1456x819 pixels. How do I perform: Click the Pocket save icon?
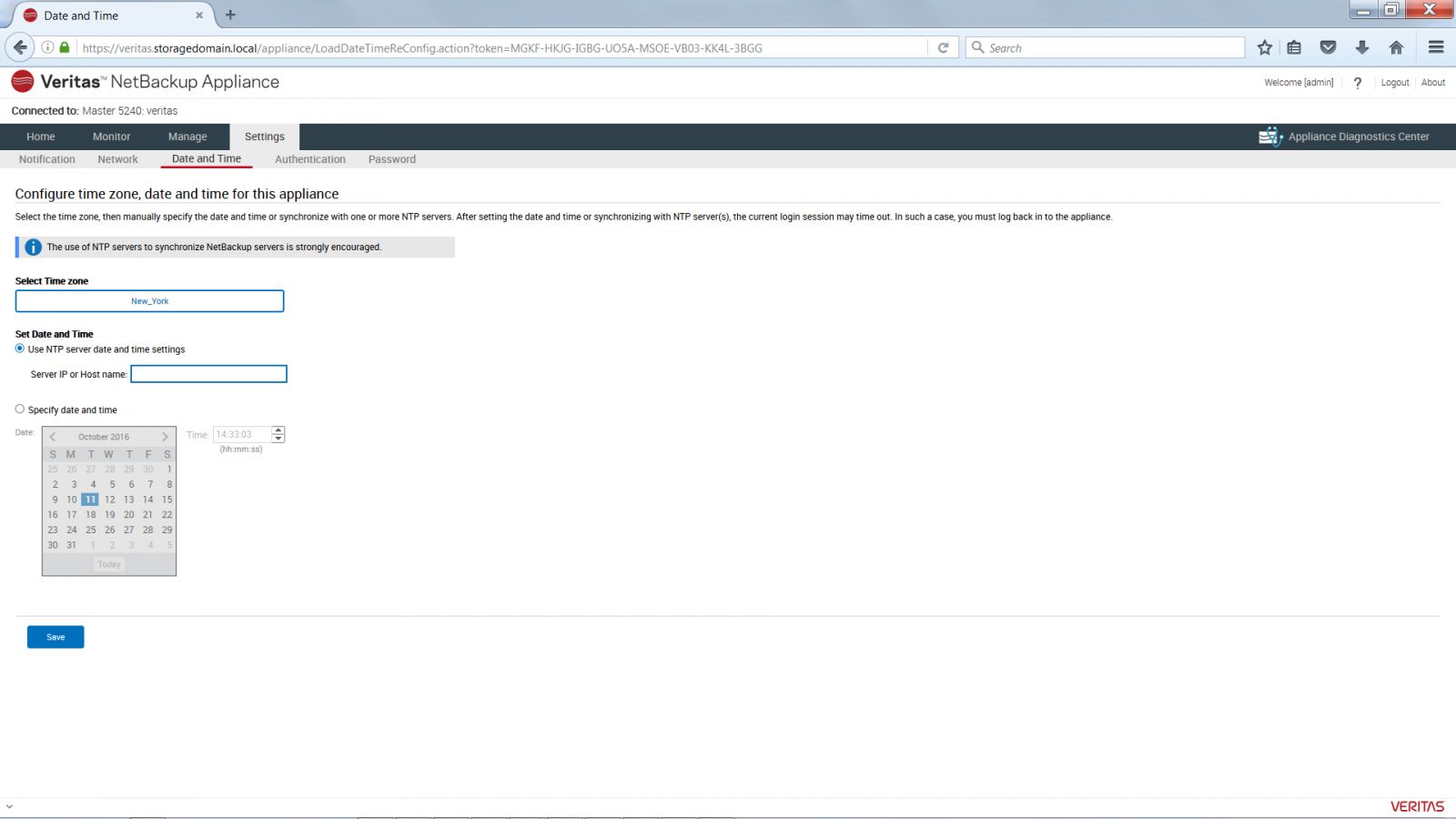pyautogui.click(x=1328, y=47)
